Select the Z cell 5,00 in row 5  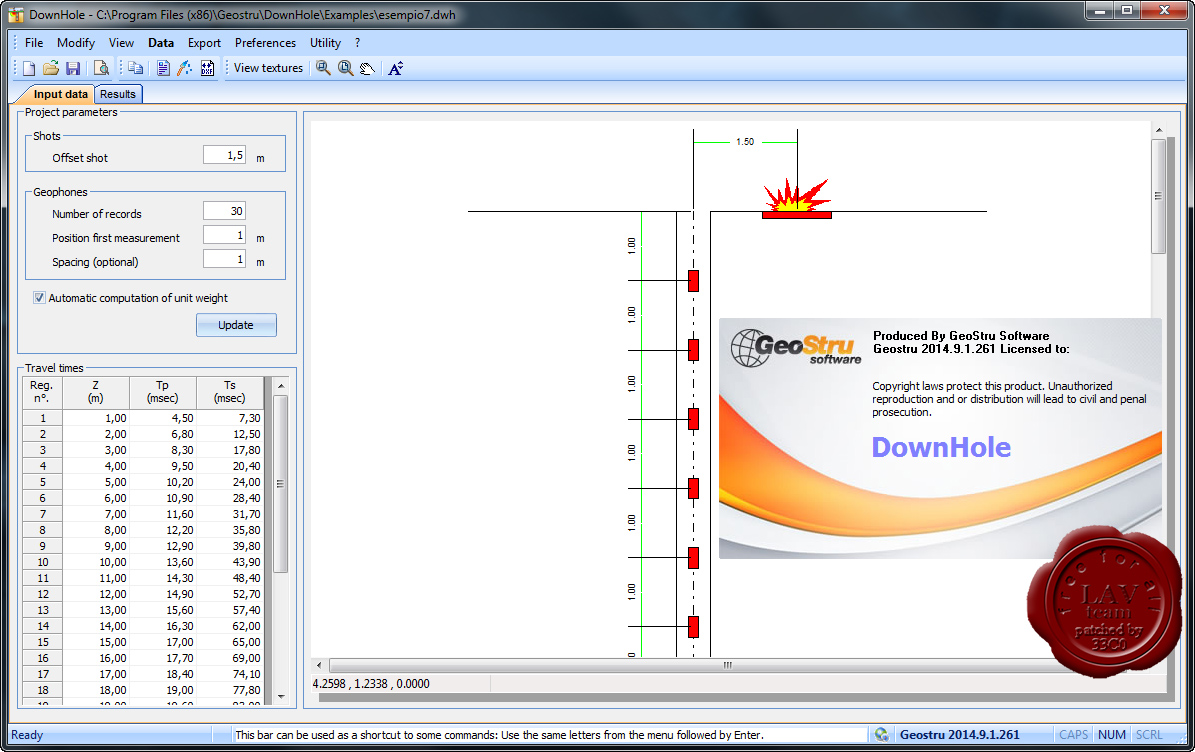coord(96,482)
